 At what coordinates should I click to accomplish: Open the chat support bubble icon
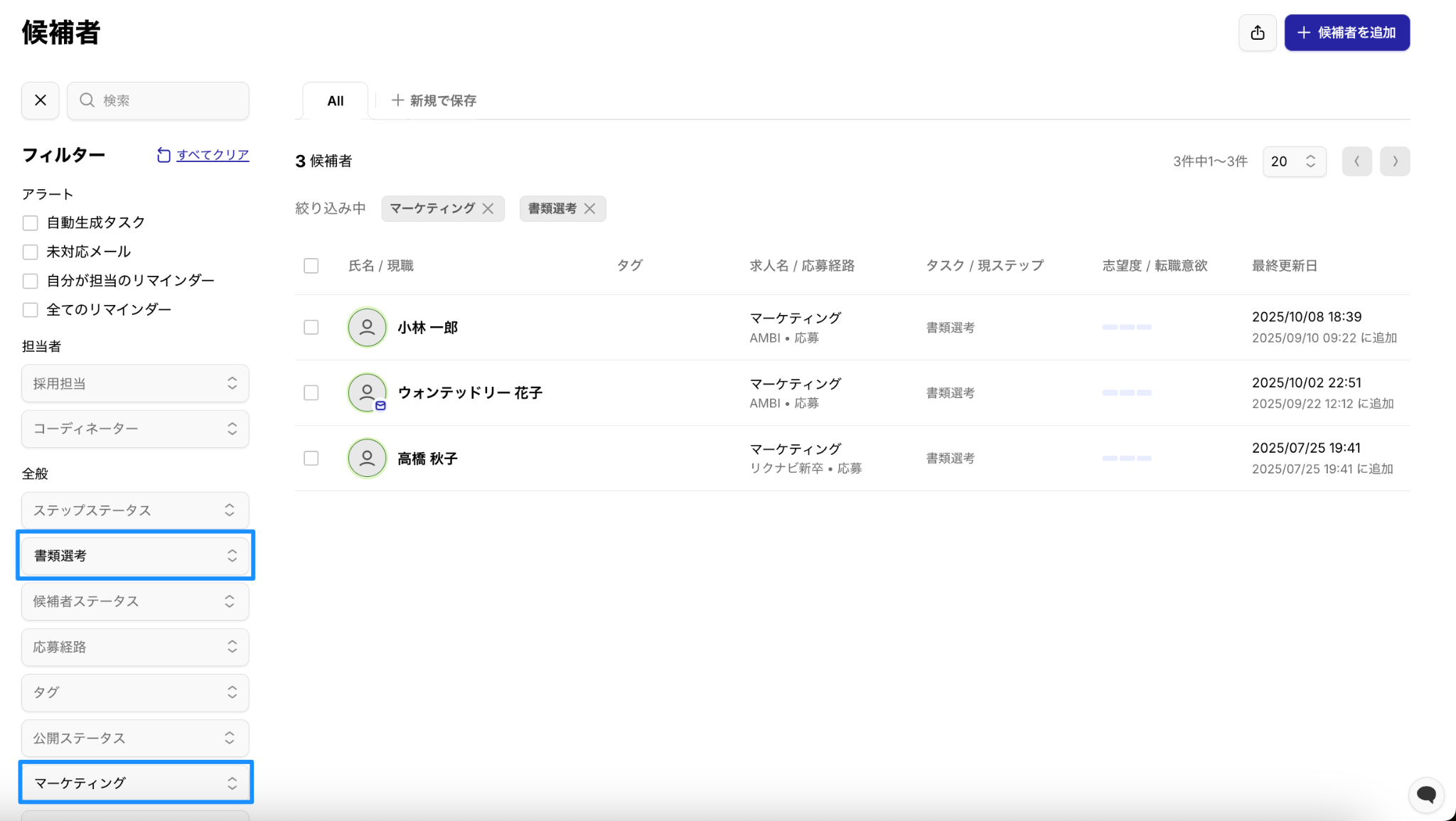pos(1425,794)
